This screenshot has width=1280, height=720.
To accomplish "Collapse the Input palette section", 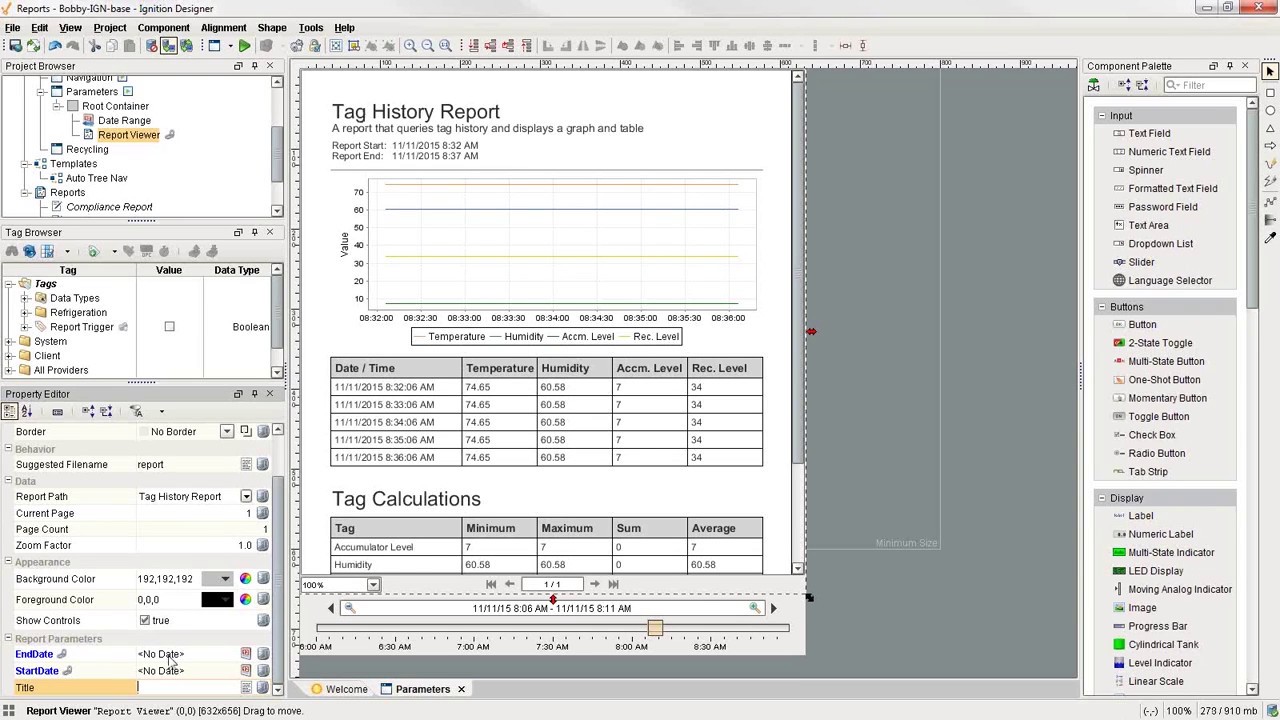I will (x=1102, y=116).
